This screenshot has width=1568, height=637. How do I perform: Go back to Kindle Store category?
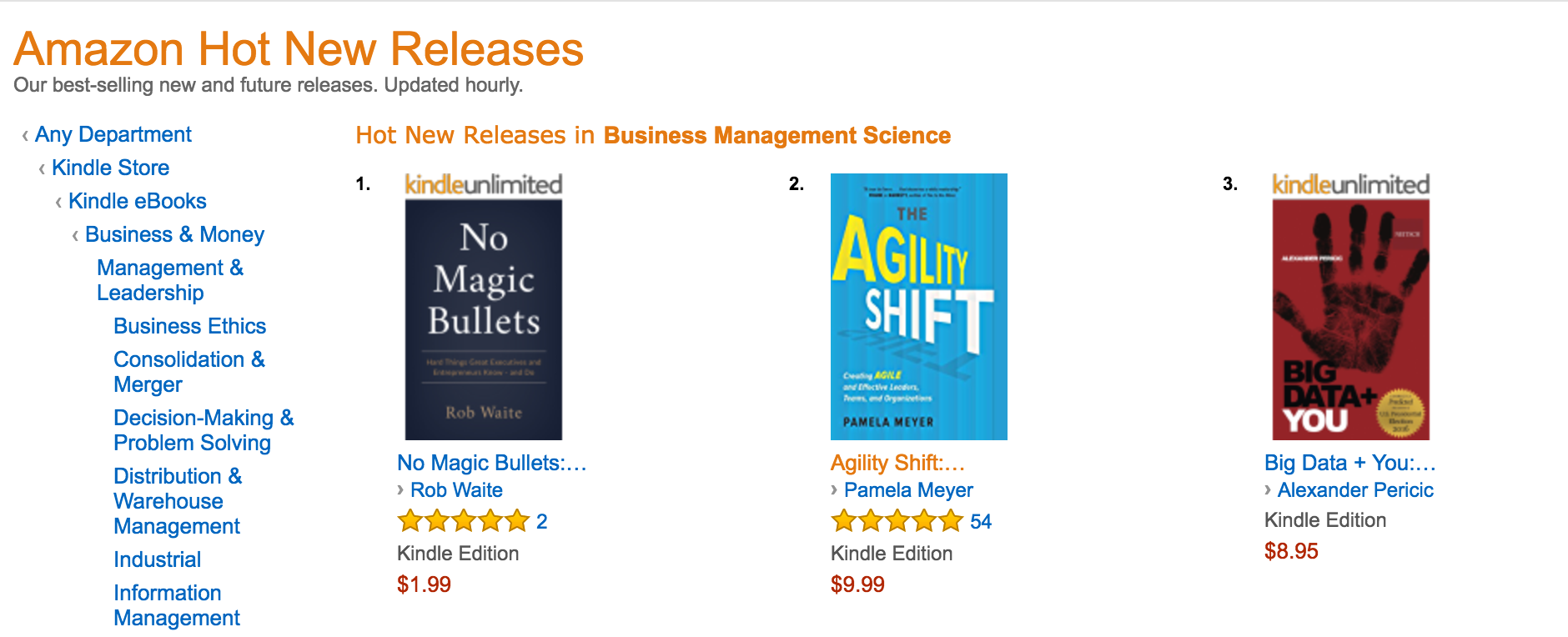pyautogui.click(x=110, y=168)
